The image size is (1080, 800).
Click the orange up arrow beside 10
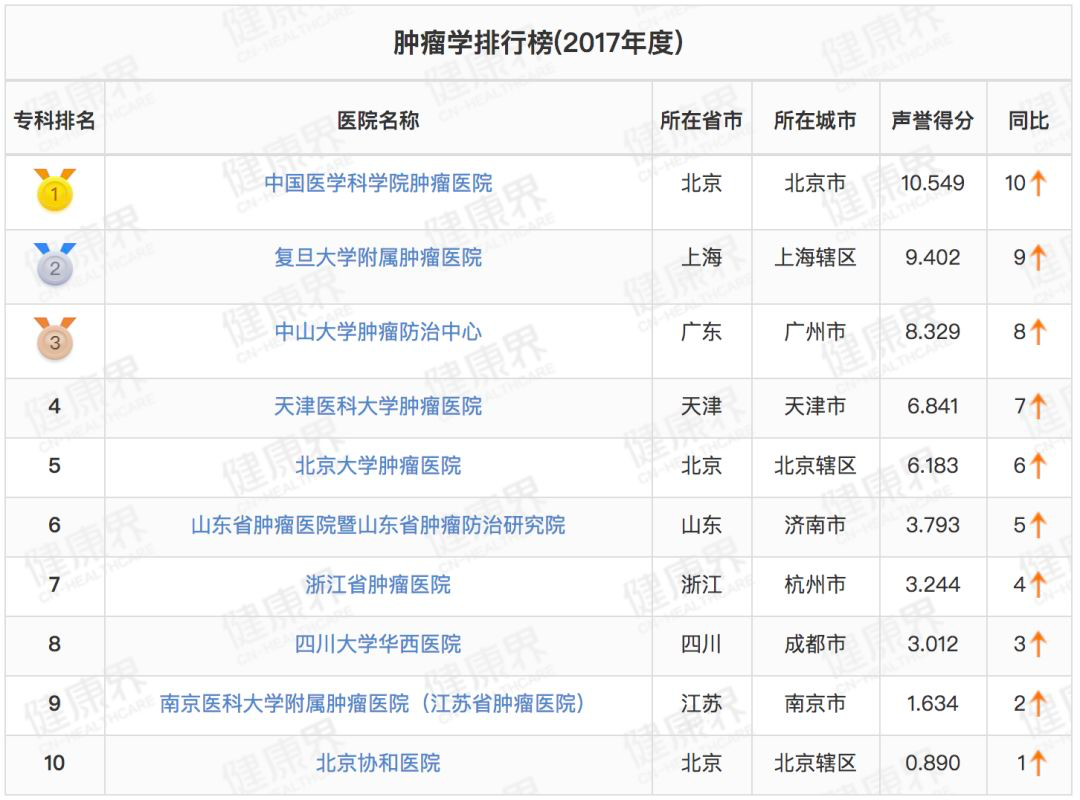pyautogui.click(x=1038, y=183)
